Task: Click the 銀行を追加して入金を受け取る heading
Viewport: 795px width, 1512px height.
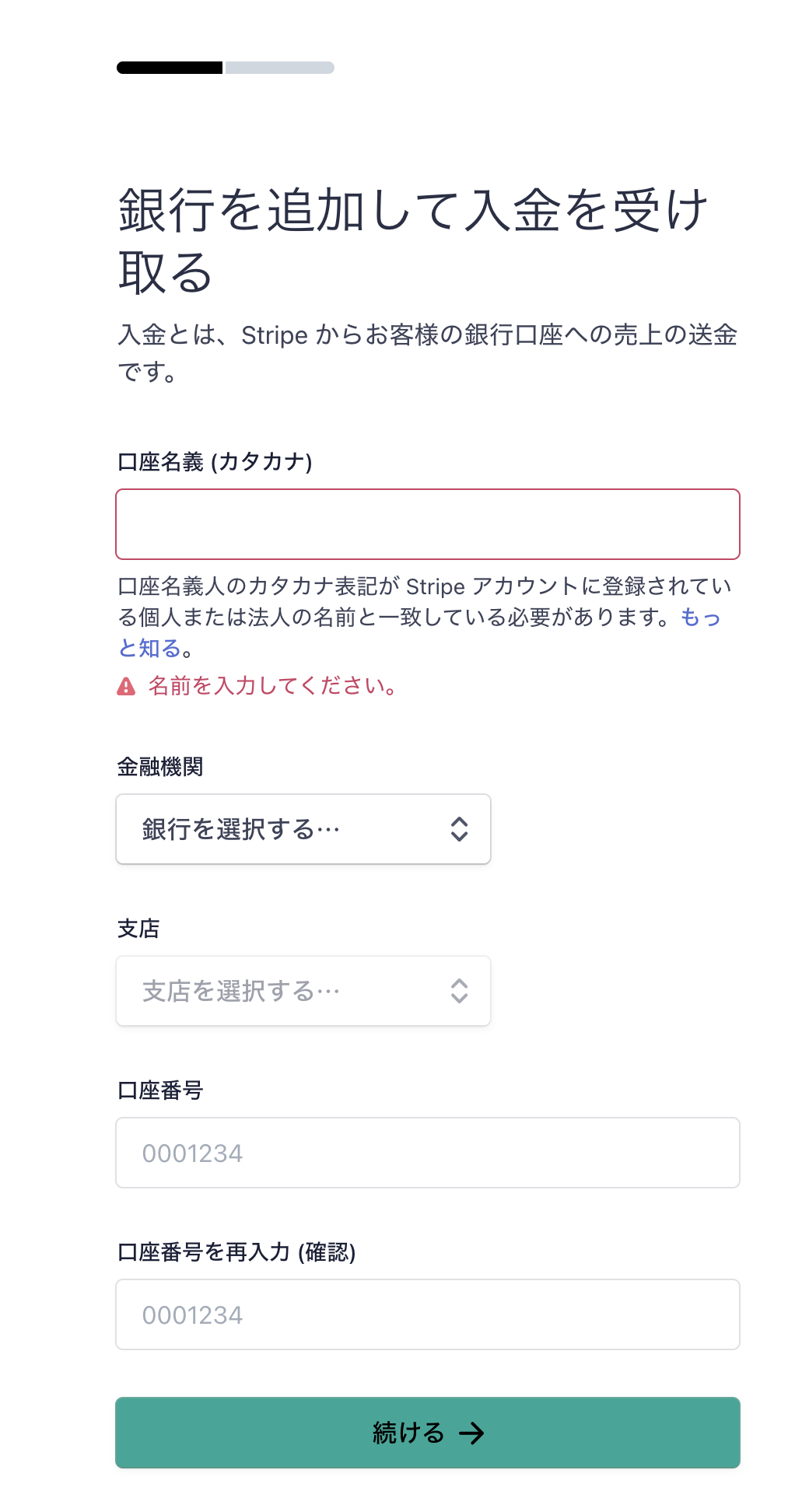Action: point(412,241)
